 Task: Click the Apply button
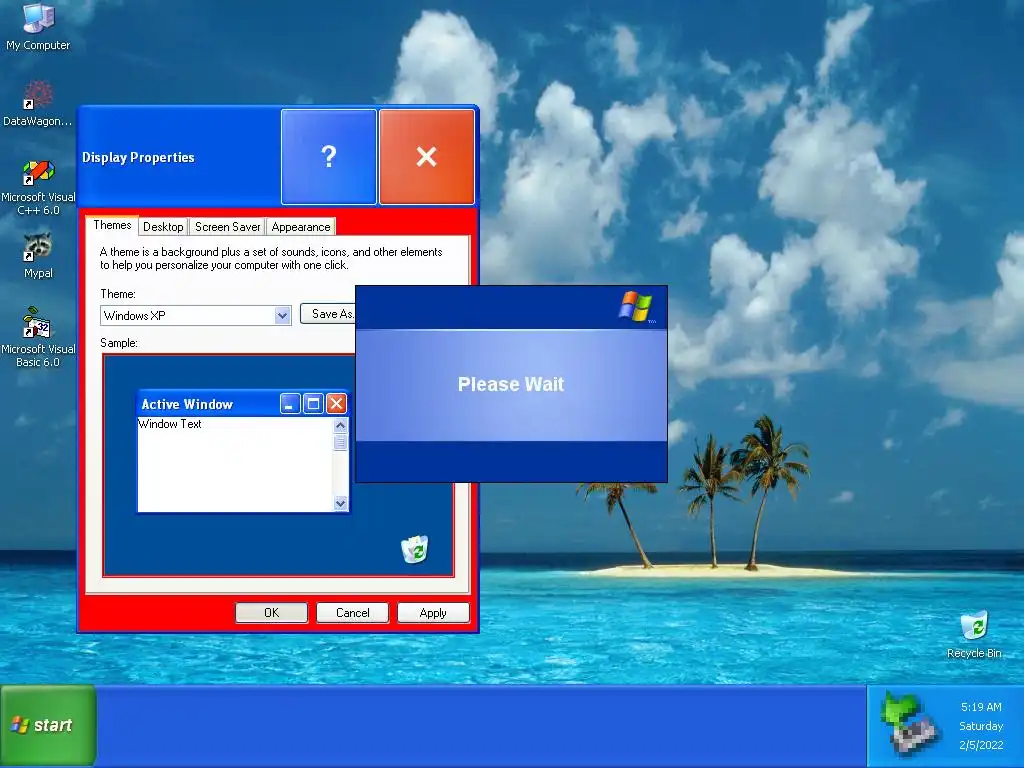point(433,613)
